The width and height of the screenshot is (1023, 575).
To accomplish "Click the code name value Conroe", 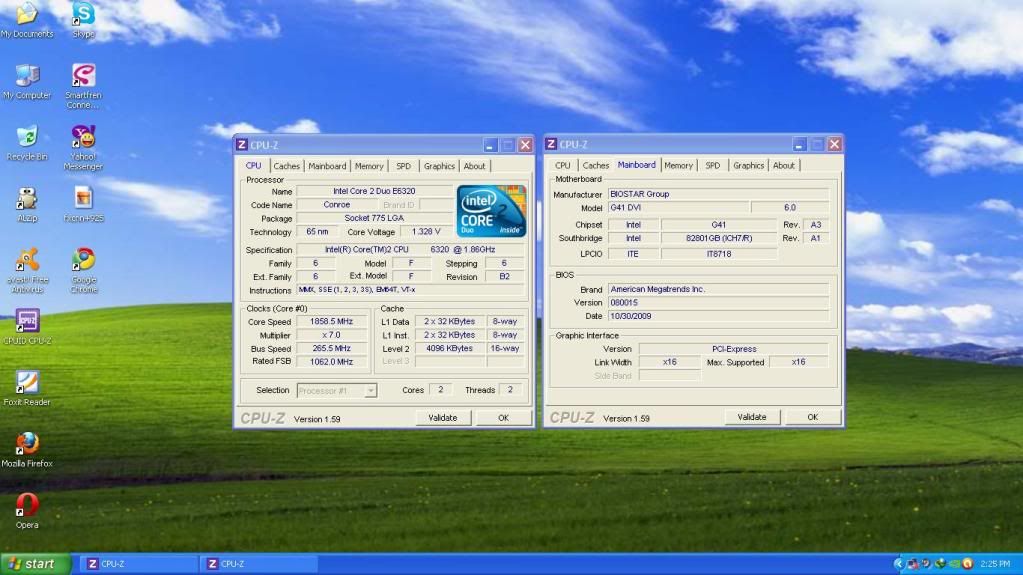I will tap(337, 205).
